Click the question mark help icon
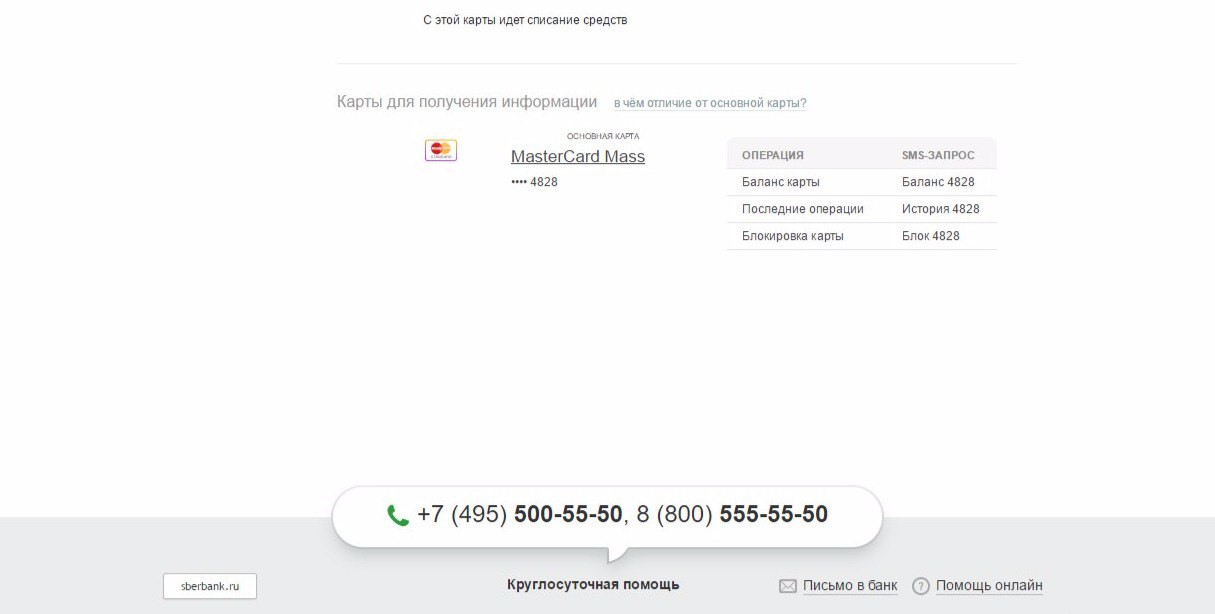1215x614 pixels. (x=921, y=586)
